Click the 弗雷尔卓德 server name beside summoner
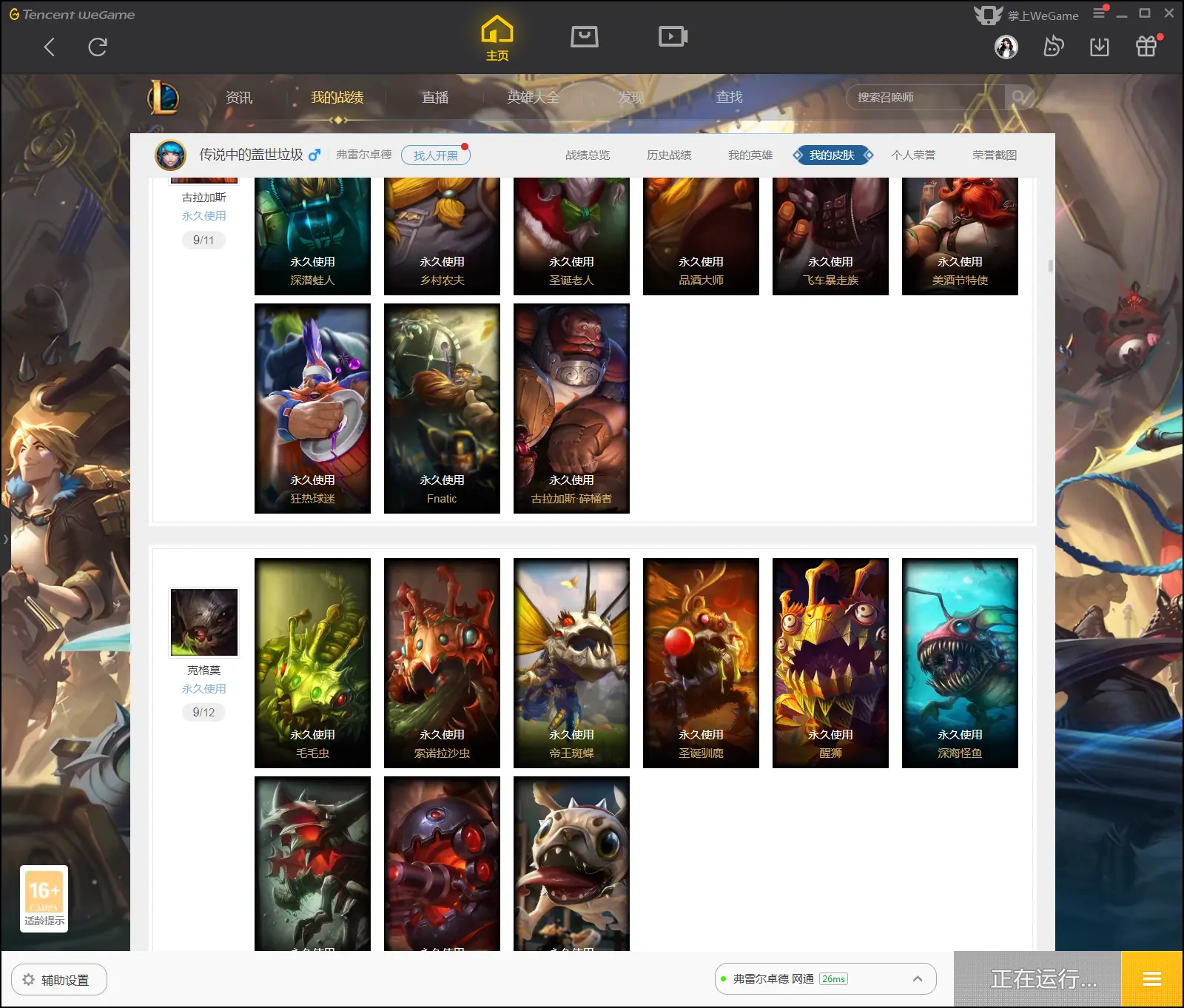1184x1008 pixels. coord(364,155)
